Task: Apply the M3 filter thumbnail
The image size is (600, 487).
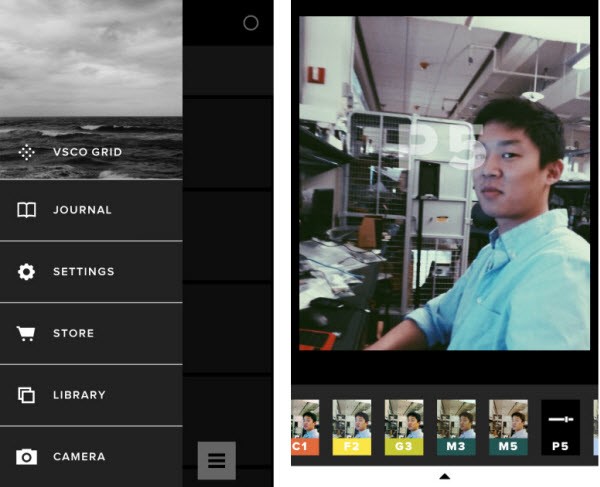Action: (x=456, y=427)
